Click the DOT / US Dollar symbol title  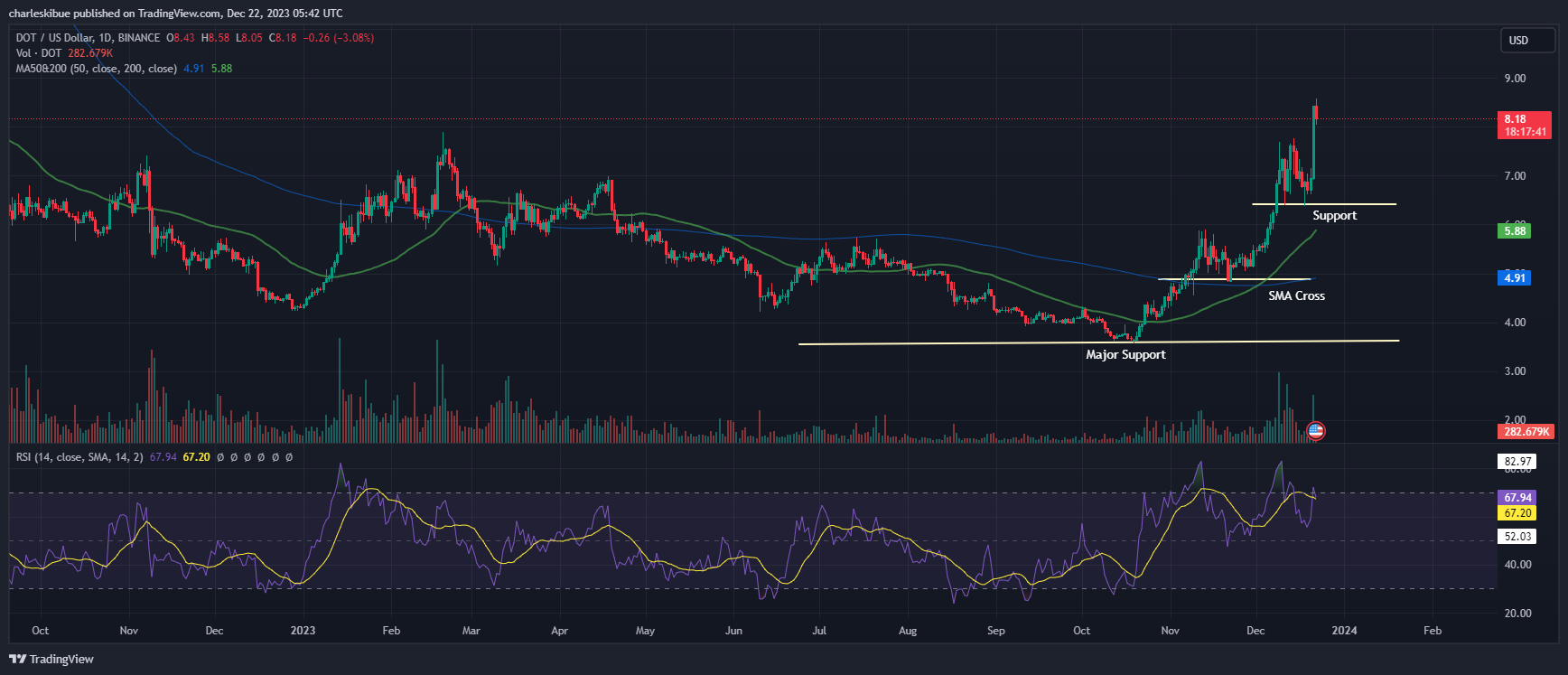88,38
